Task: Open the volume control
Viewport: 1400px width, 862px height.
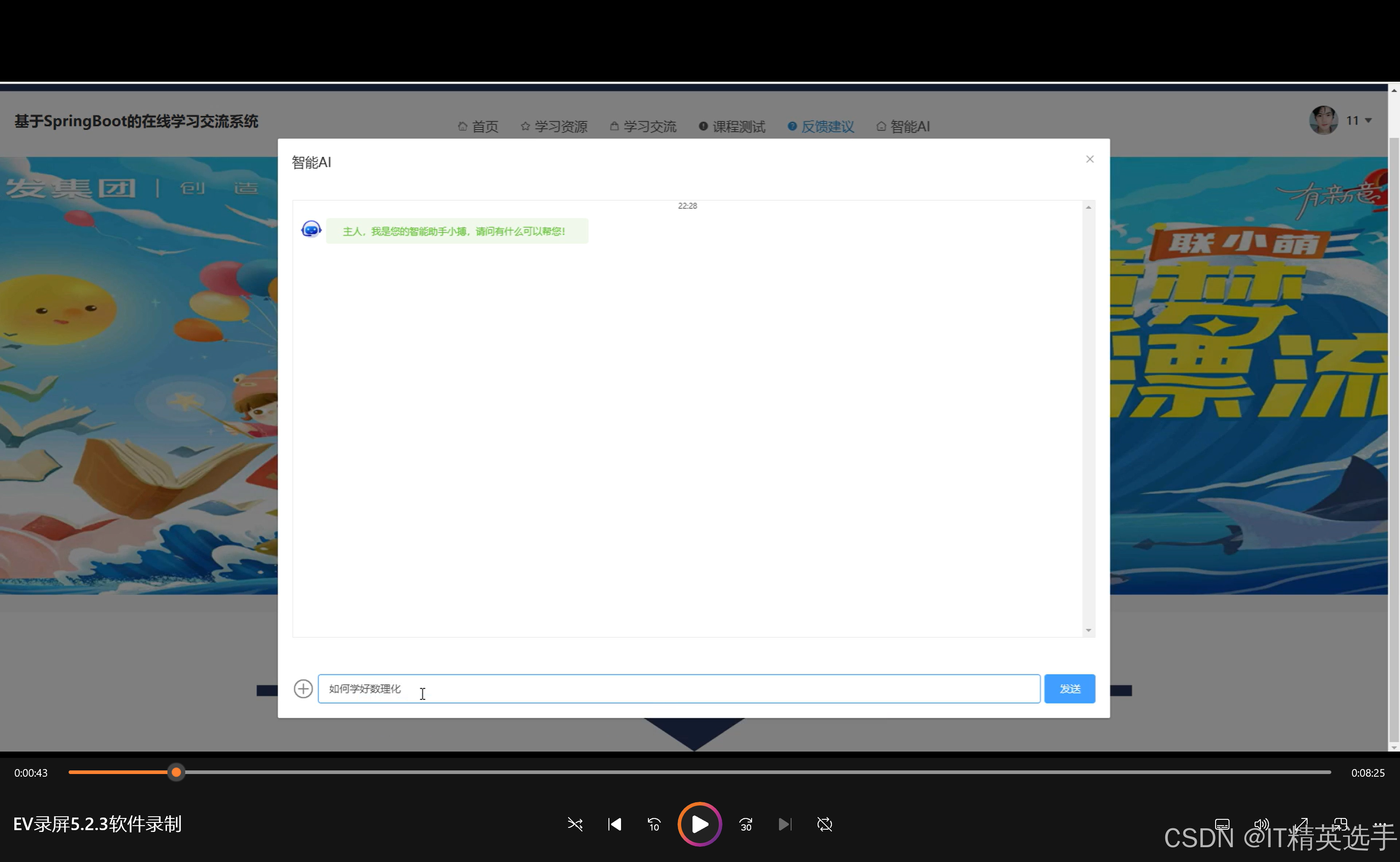Action: pyautogui.click(x=1261, y=824)
